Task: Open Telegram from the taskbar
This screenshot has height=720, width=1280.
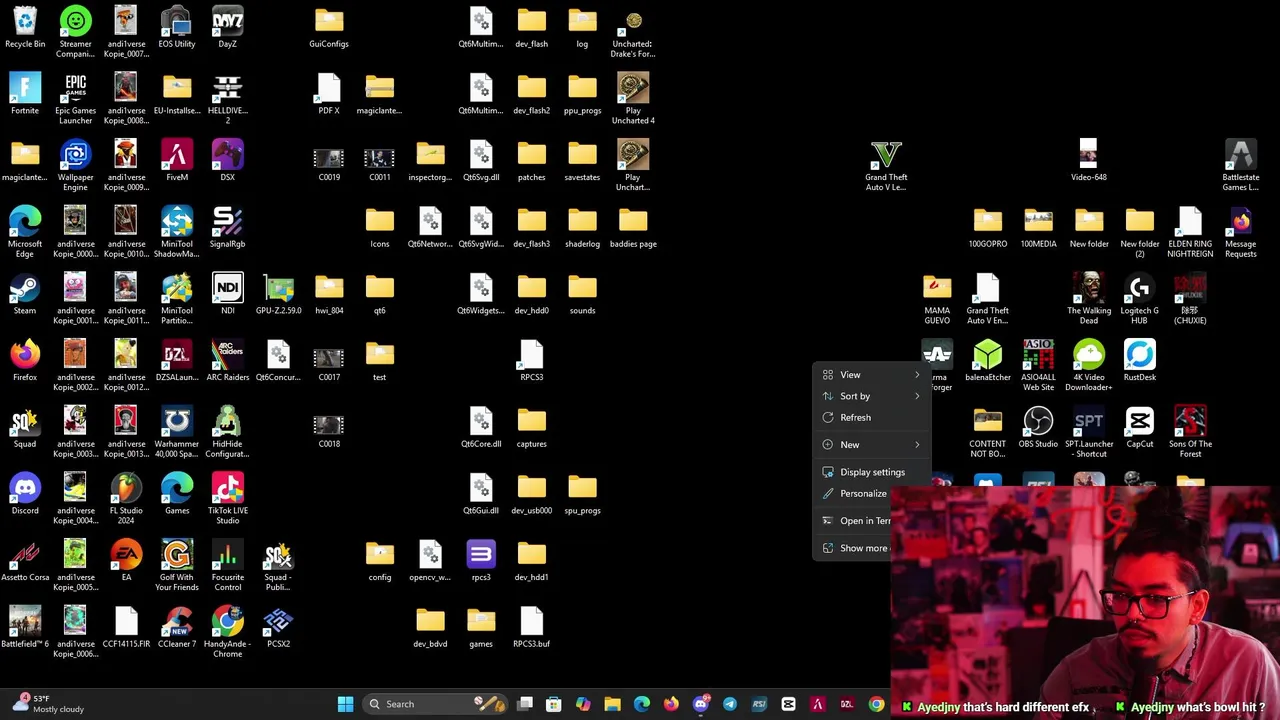Action: click(x=729, y=704)
